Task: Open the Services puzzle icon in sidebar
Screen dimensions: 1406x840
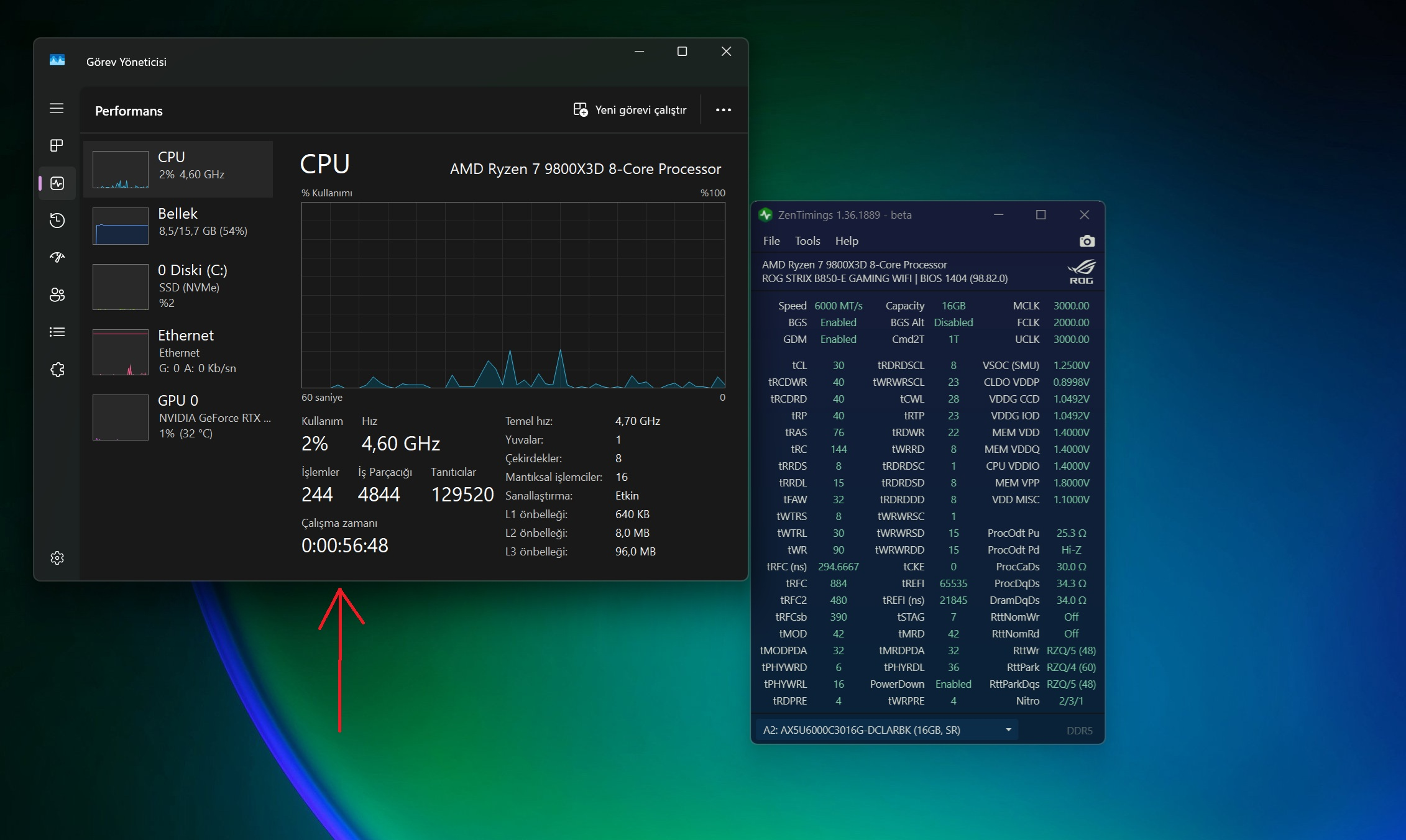Action: tap(57, 370)
